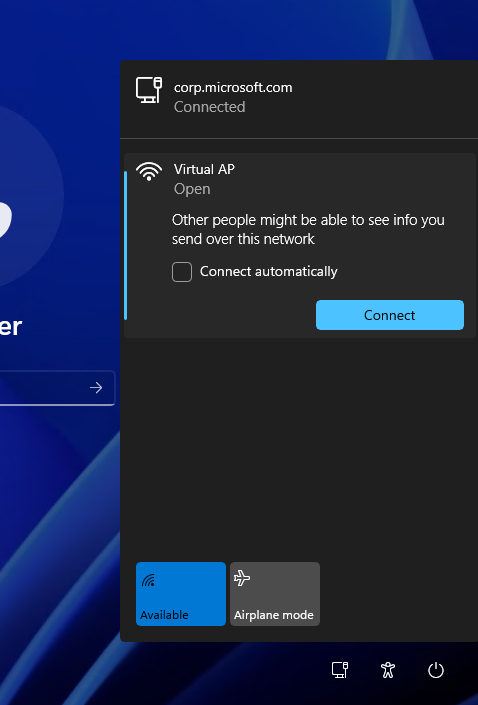Click the airplane icon in the Airplane mode tile
This screenshot has height=705, width=478.
pos(242,578)
